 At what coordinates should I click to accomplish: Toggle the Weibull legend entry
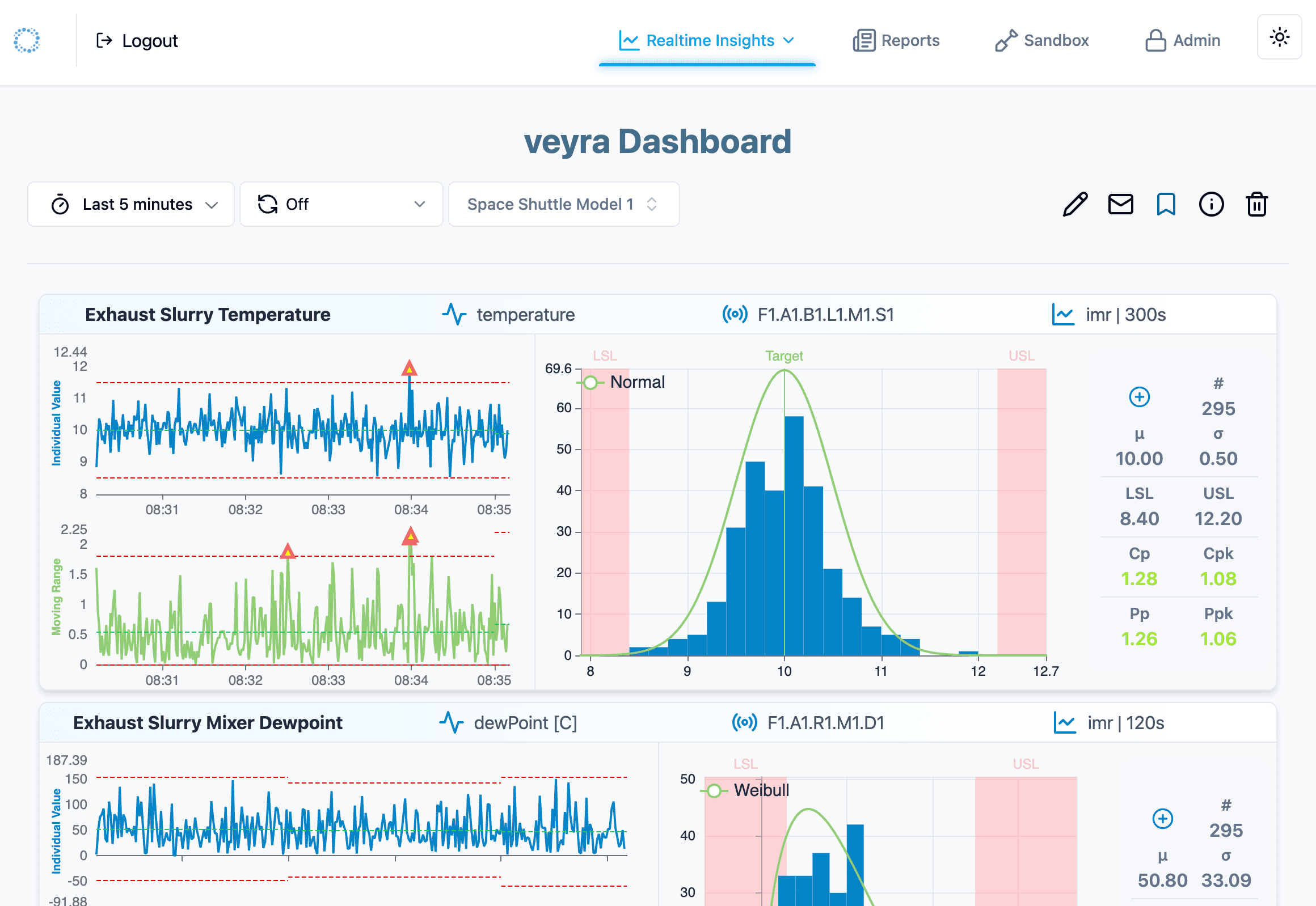[x=745, y=790]
